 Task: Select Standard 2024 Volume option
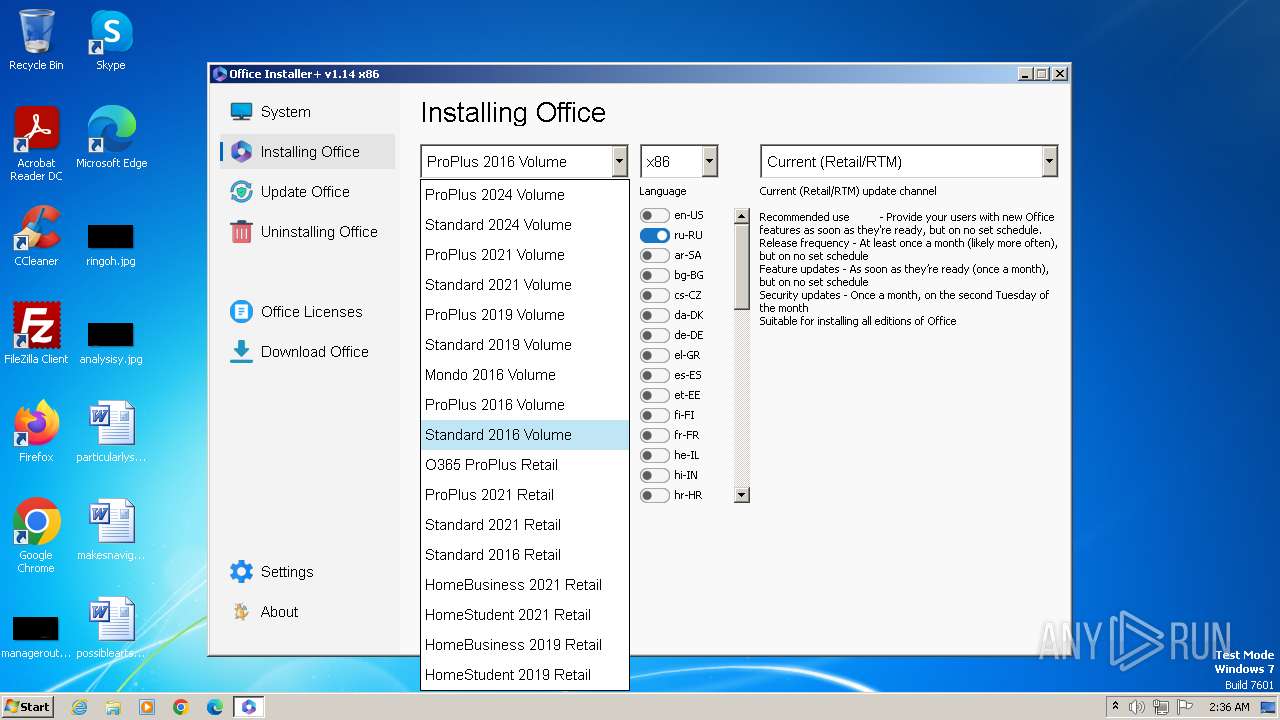point(525,225)
